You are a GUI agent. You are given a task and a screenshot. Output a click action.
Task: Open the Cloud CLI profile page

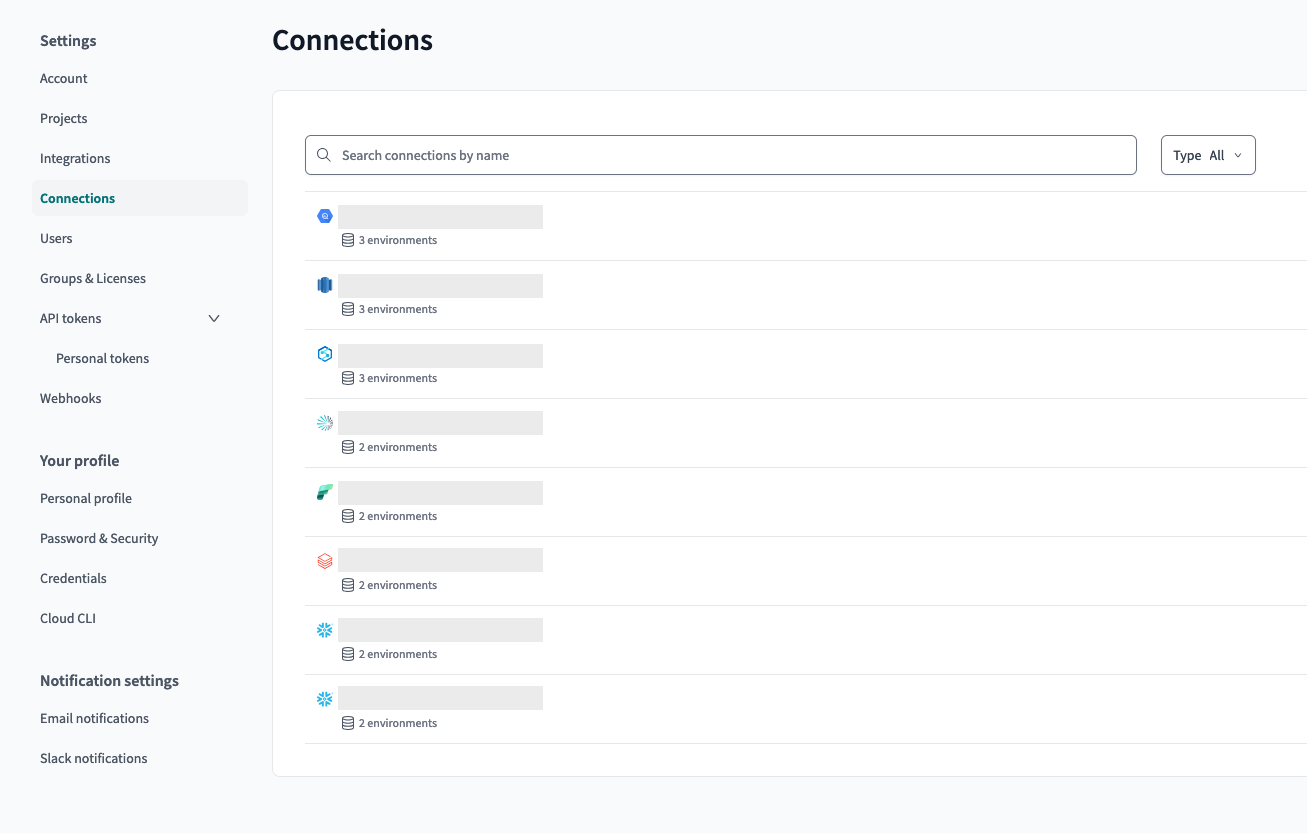(68, 618)
